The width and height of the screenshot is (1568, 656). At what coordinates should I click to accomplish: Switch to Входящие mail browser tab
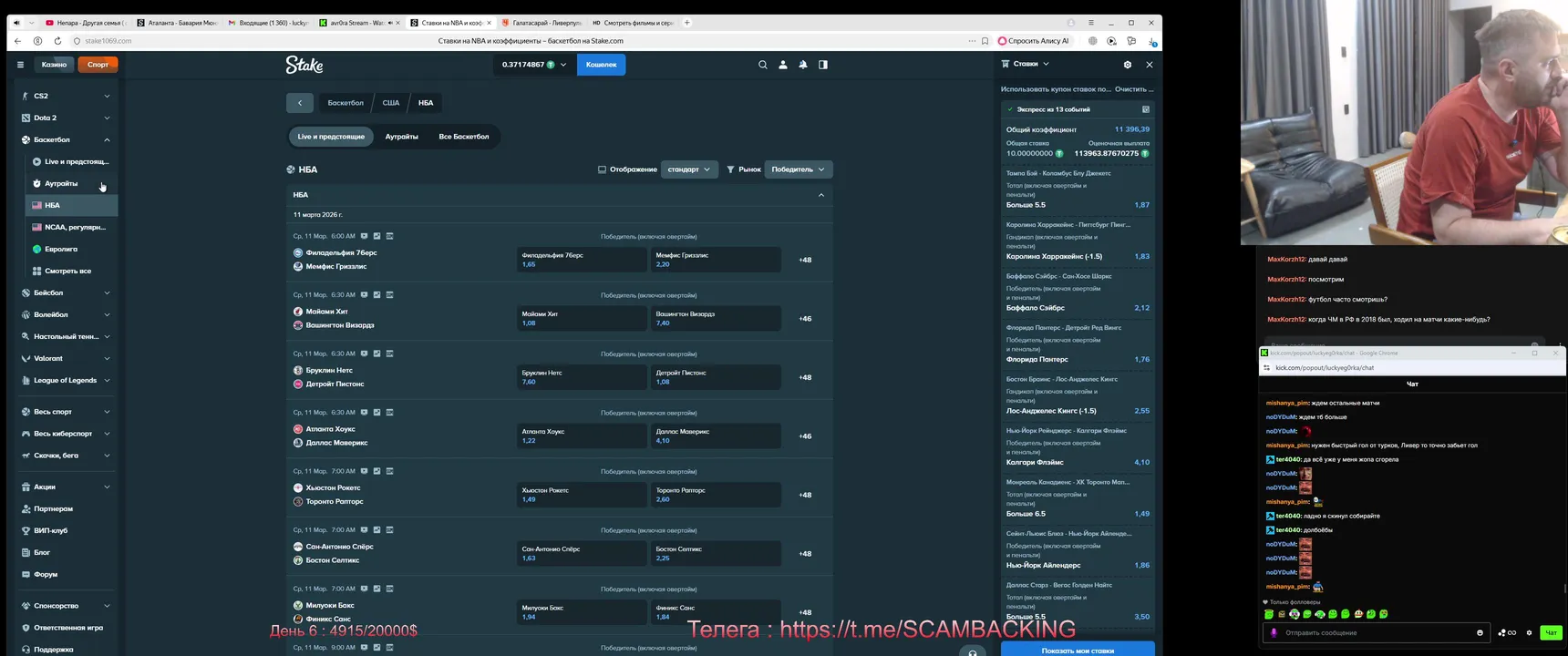click(268, 23)
